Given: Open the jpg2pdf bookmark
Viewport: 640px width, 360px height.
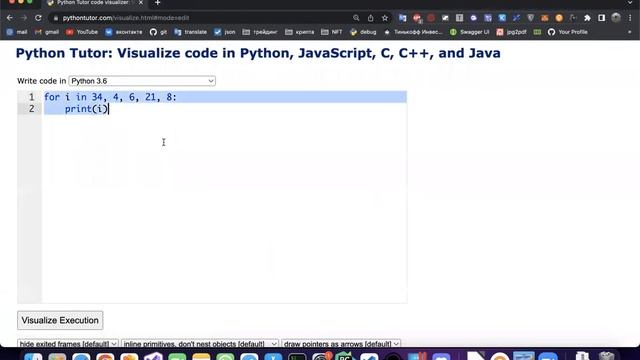Looking at the screenshot, I should [511, 32].
